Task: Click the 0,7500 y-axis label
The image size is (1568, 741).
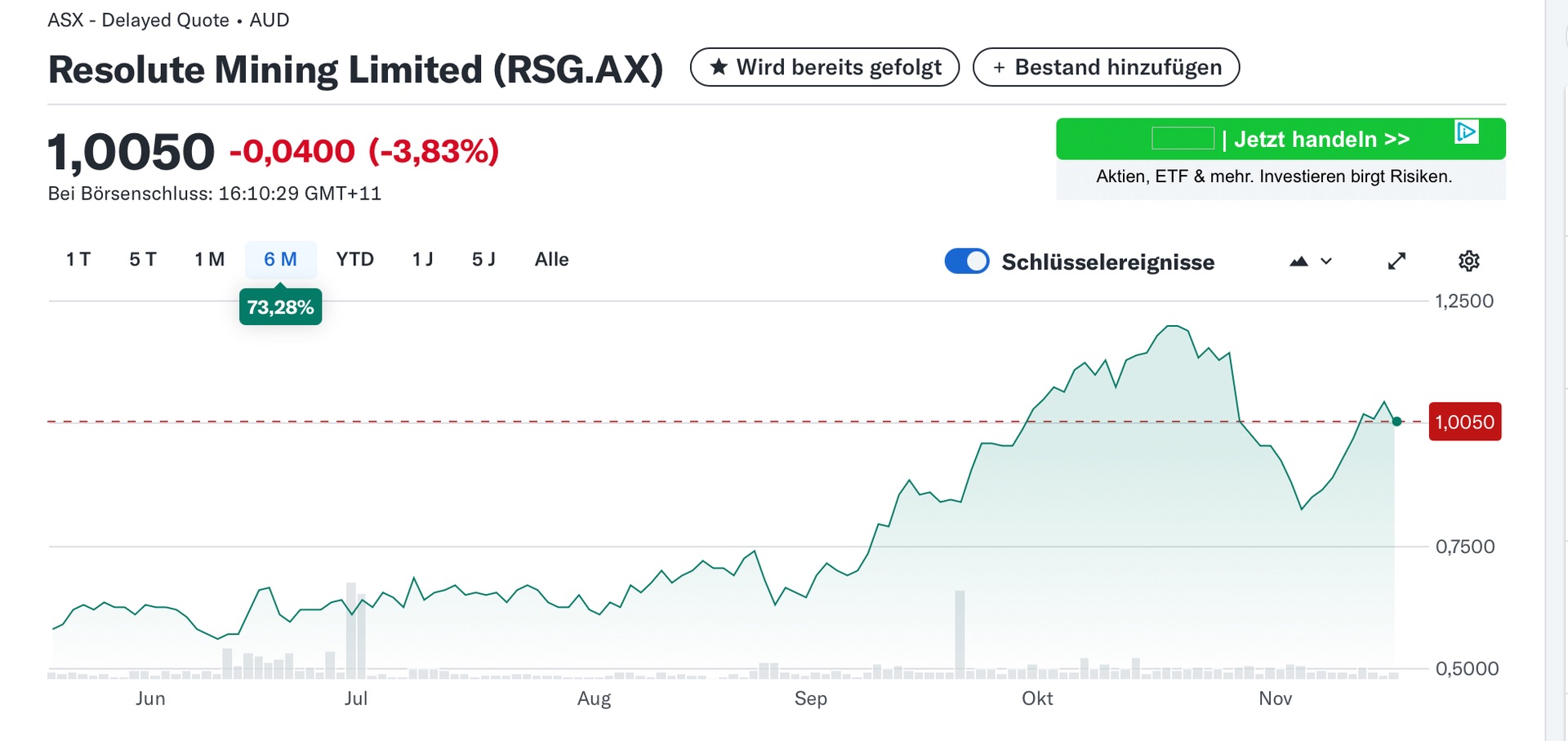Action: coord(1465,547)
